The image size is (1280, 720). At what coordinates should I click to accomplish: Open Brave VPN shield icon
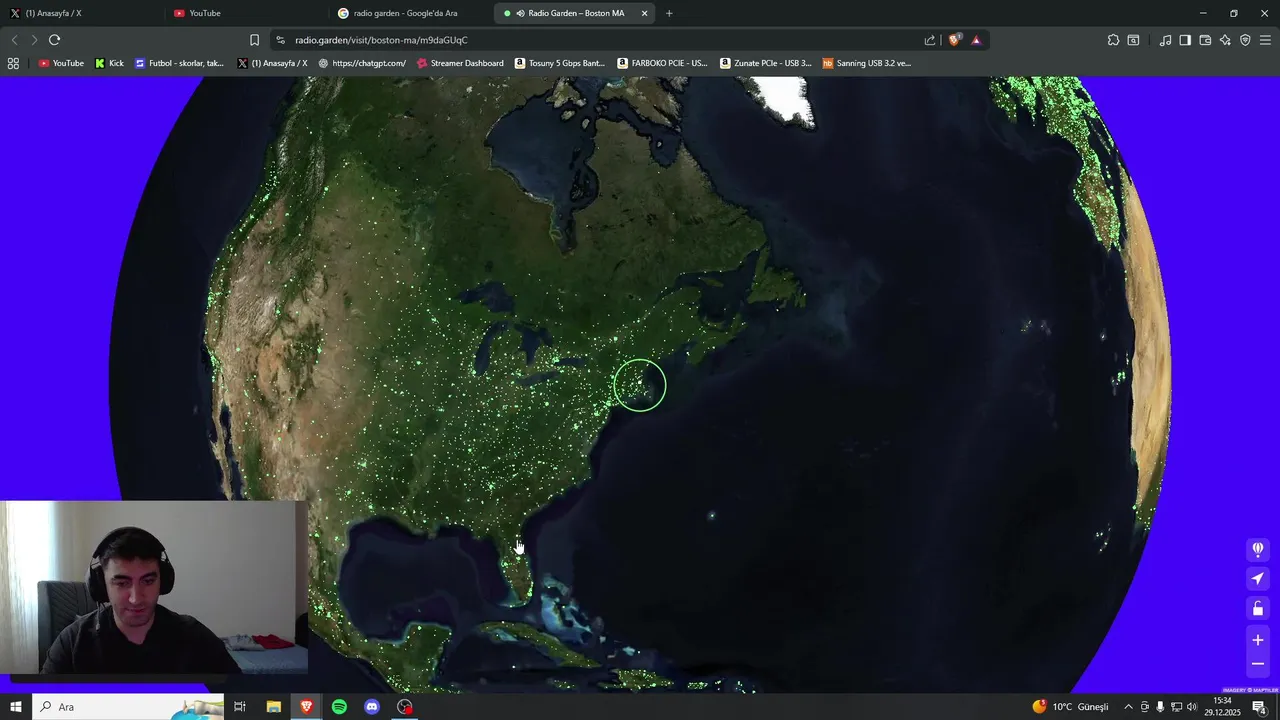coord(1245,40)
